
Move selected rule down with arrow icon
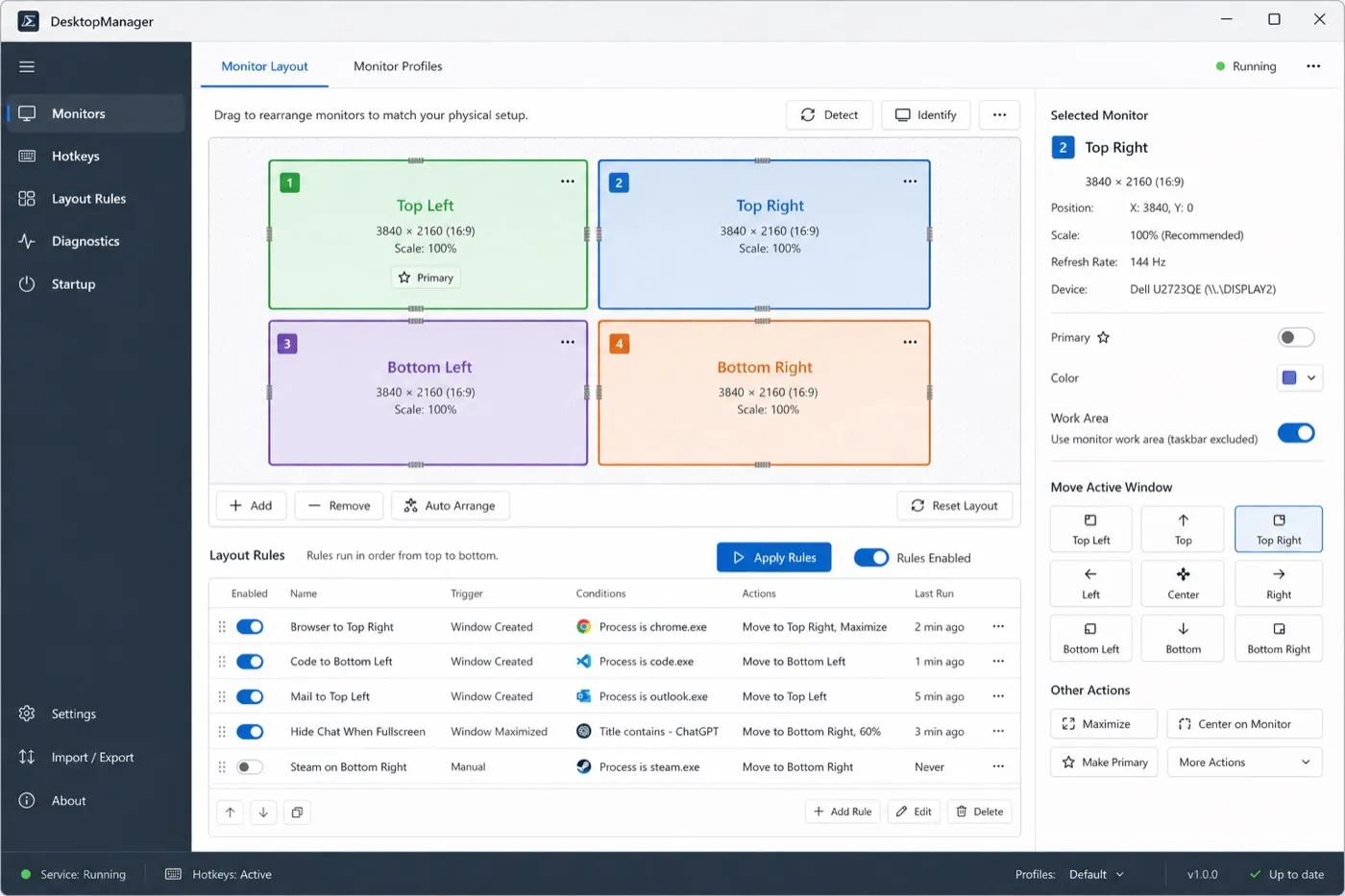point(263,812)
